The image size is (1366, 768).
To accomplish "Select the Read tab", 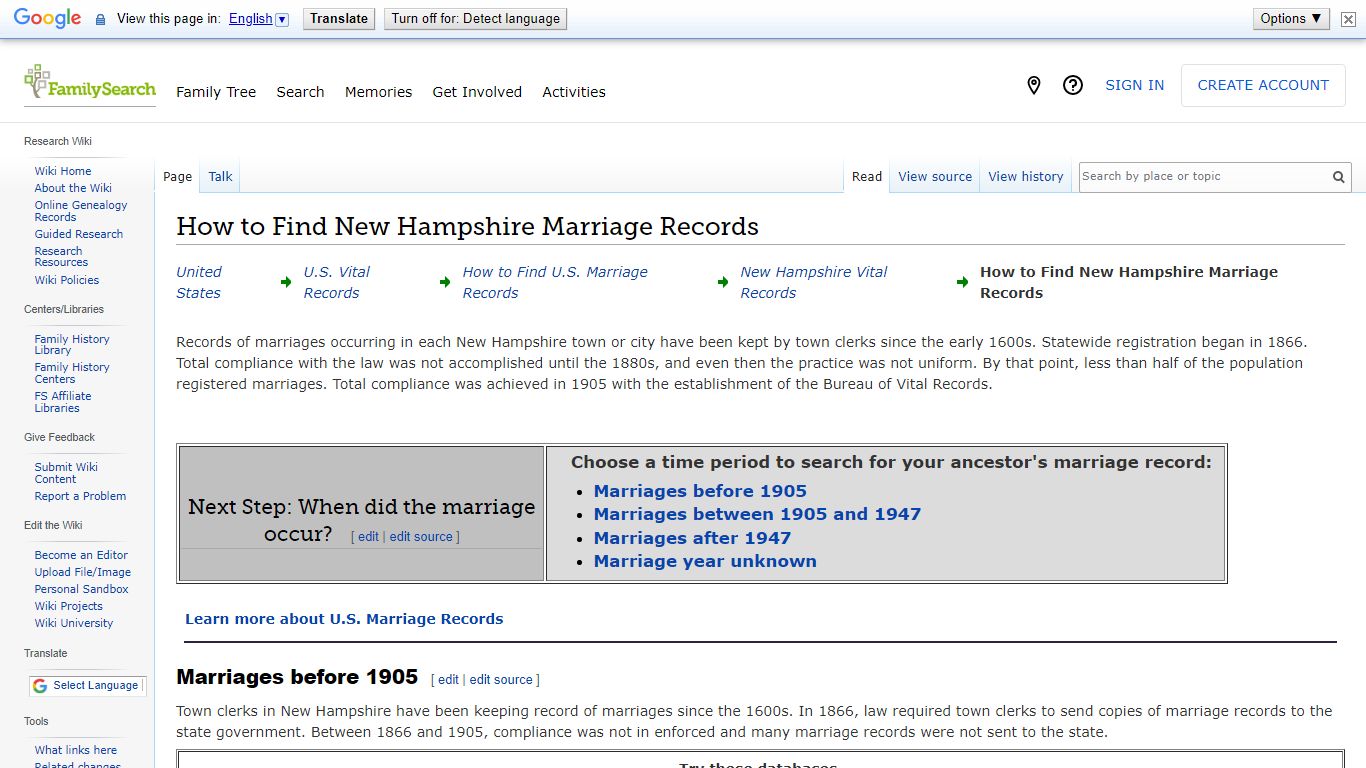I will click(x=867, y=177).
